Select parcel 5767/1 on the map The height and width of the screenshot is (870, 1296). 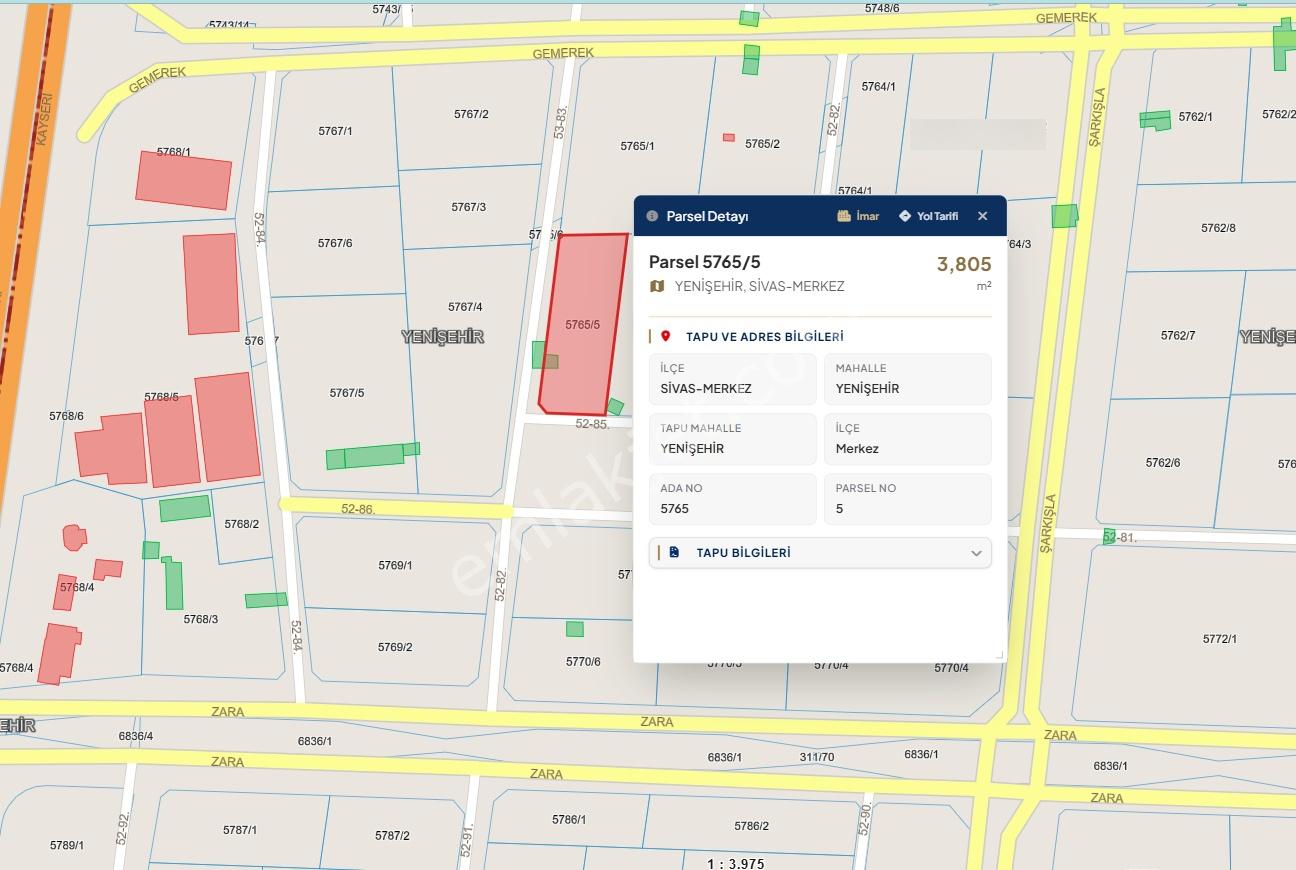[x=335, y=131]
